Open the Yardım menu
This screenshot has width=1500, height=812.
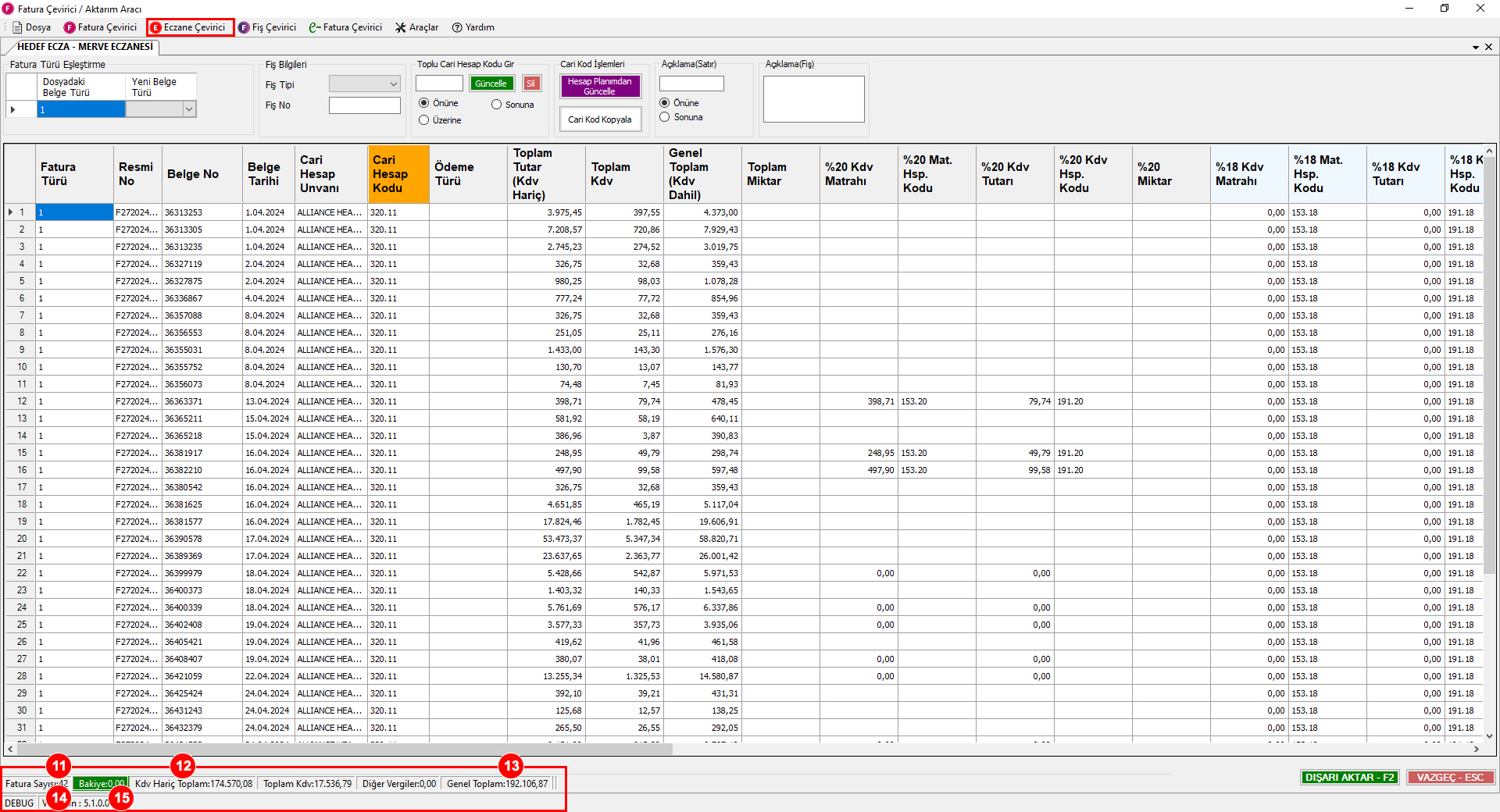pyautogui.click(x=473, y=27)
